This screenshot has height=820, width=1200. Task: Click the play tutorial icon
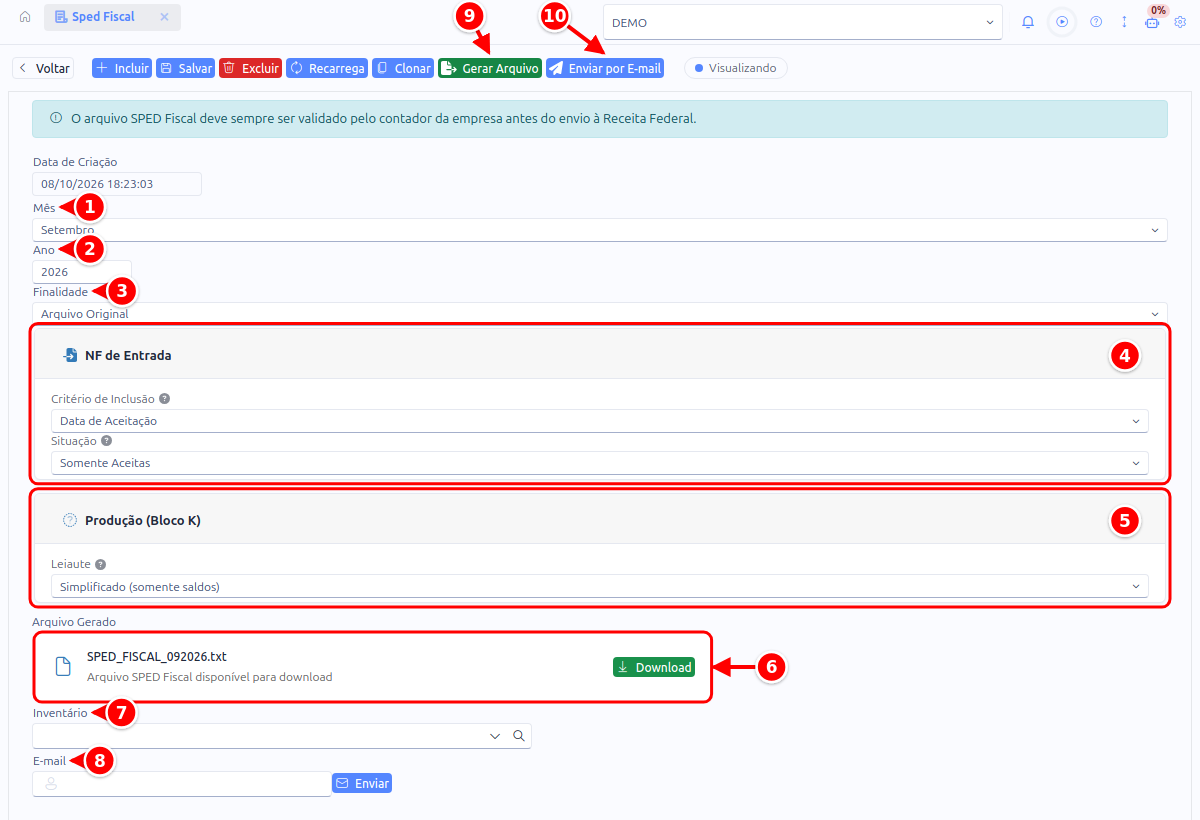point(1062,22)
